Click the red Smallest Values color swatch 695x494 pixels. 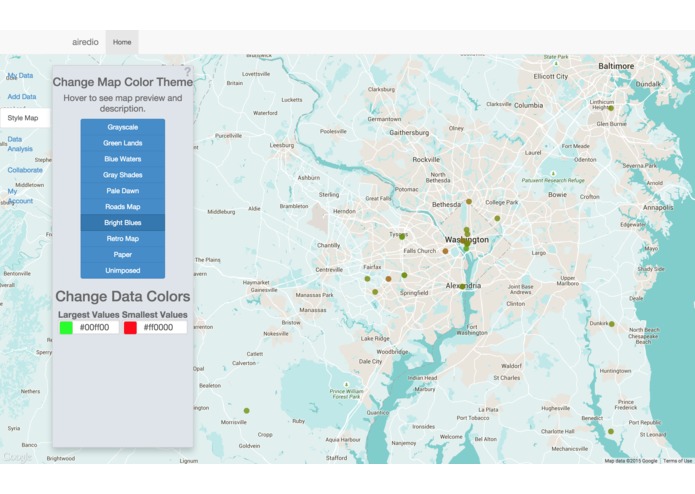point(130,328)
